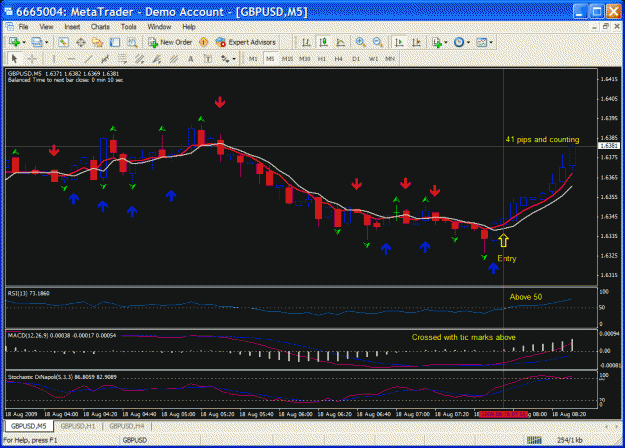This screenshot has width=625, height=448.
Task: Expand the Profiles dropdown arrow
Action: tap(47, 42)
